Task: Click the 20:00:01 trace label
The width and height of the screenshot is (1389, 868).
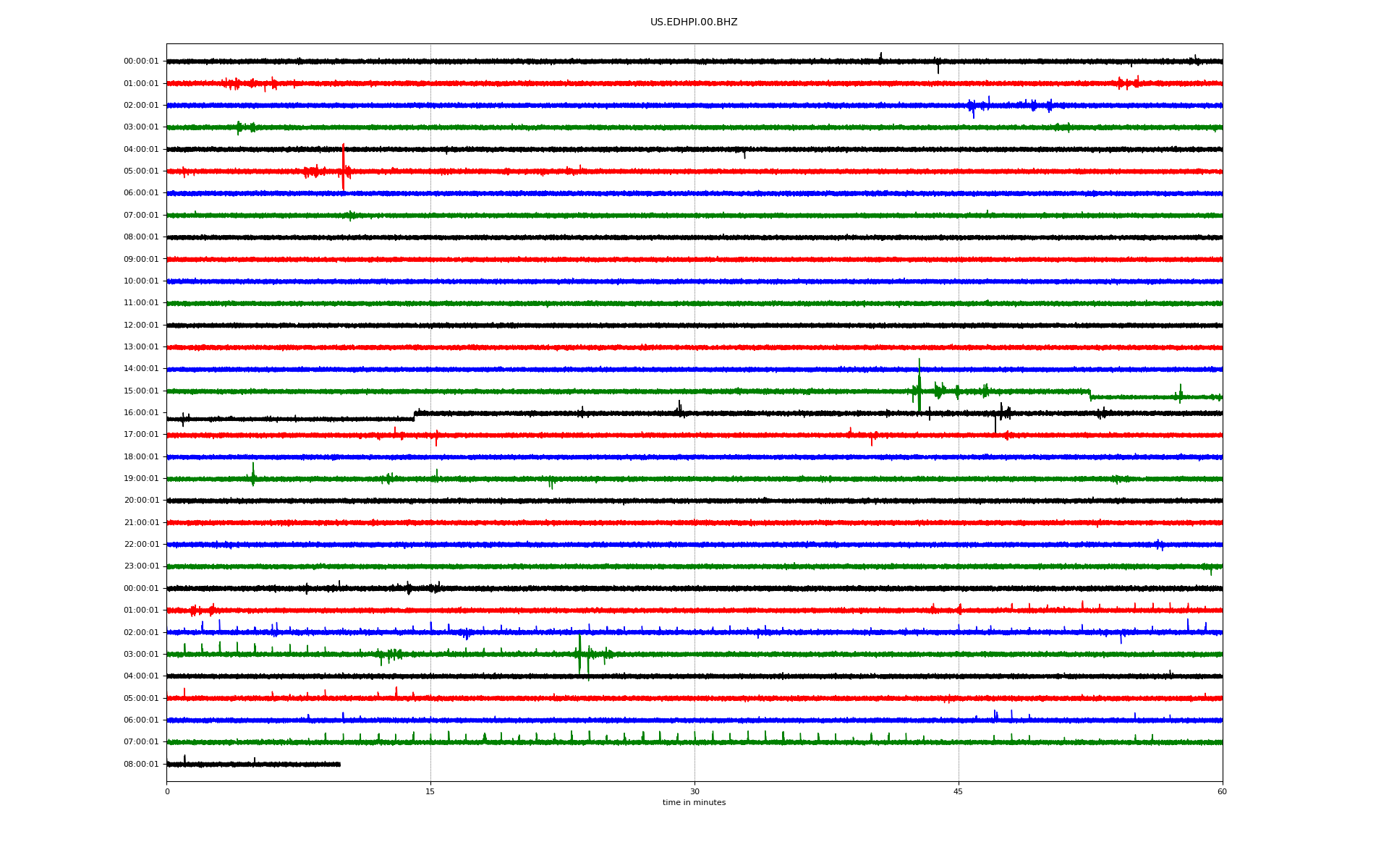Action: point(141,501)
